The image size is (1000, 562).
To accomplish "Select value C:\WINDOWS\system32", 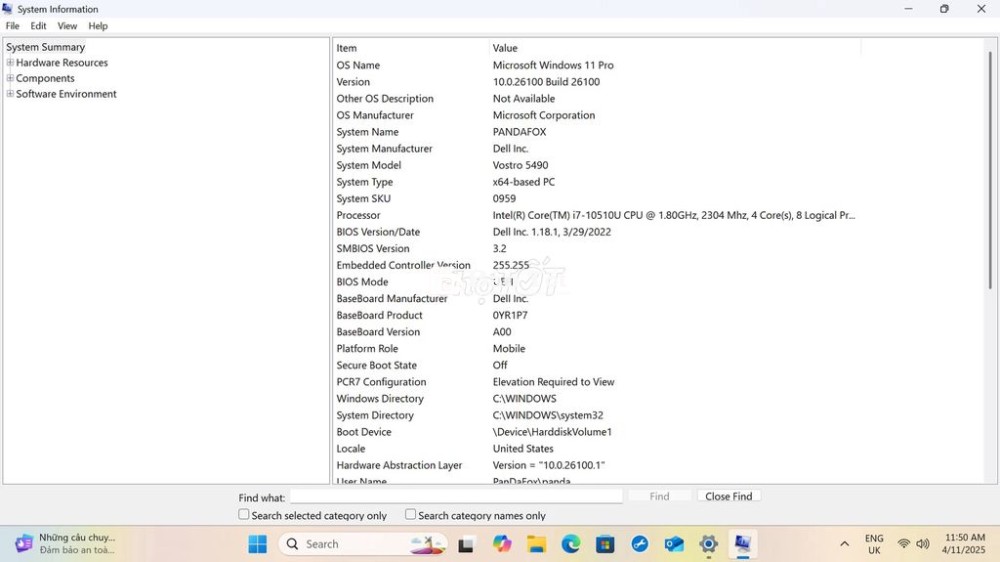I will point(548,415).
